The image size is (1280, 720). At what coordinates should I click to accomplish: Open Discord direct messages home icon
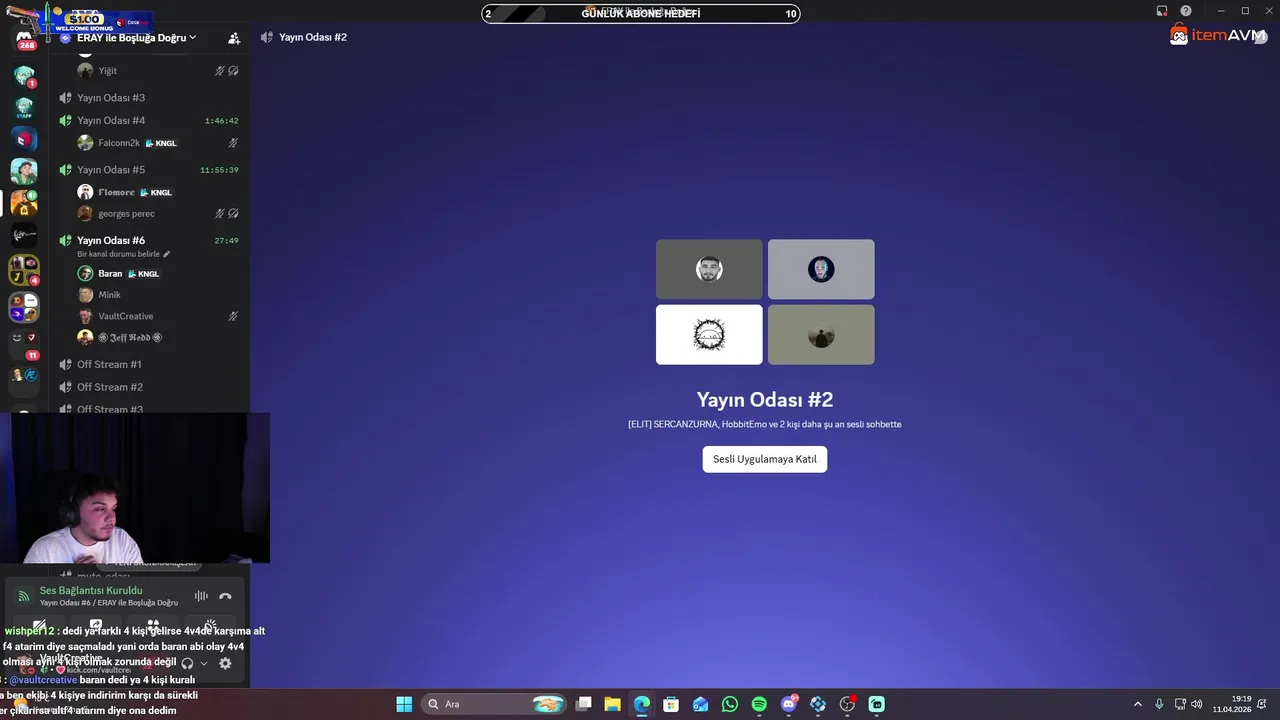pos(24,38)
